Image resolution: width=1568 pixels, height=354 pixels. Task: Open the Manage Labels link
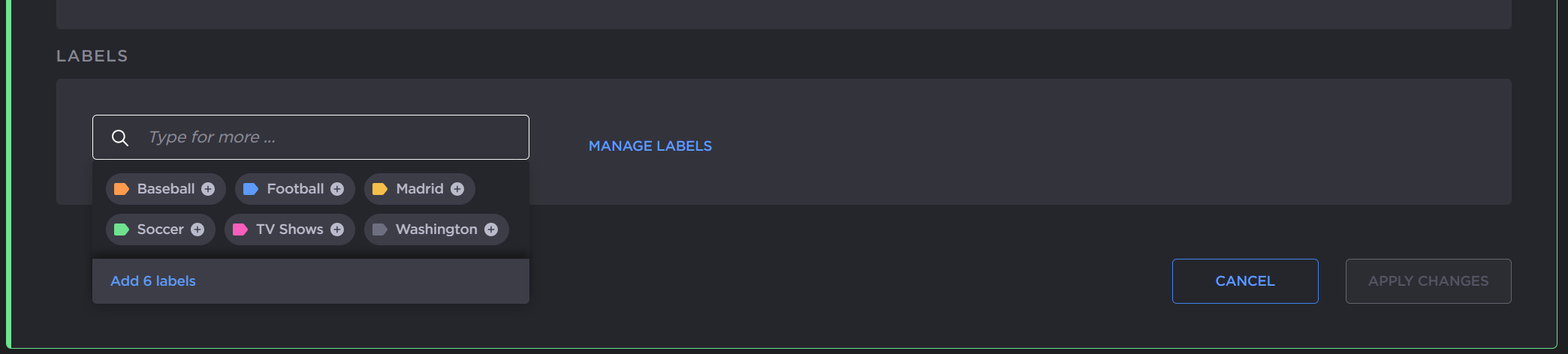(650, 146)
